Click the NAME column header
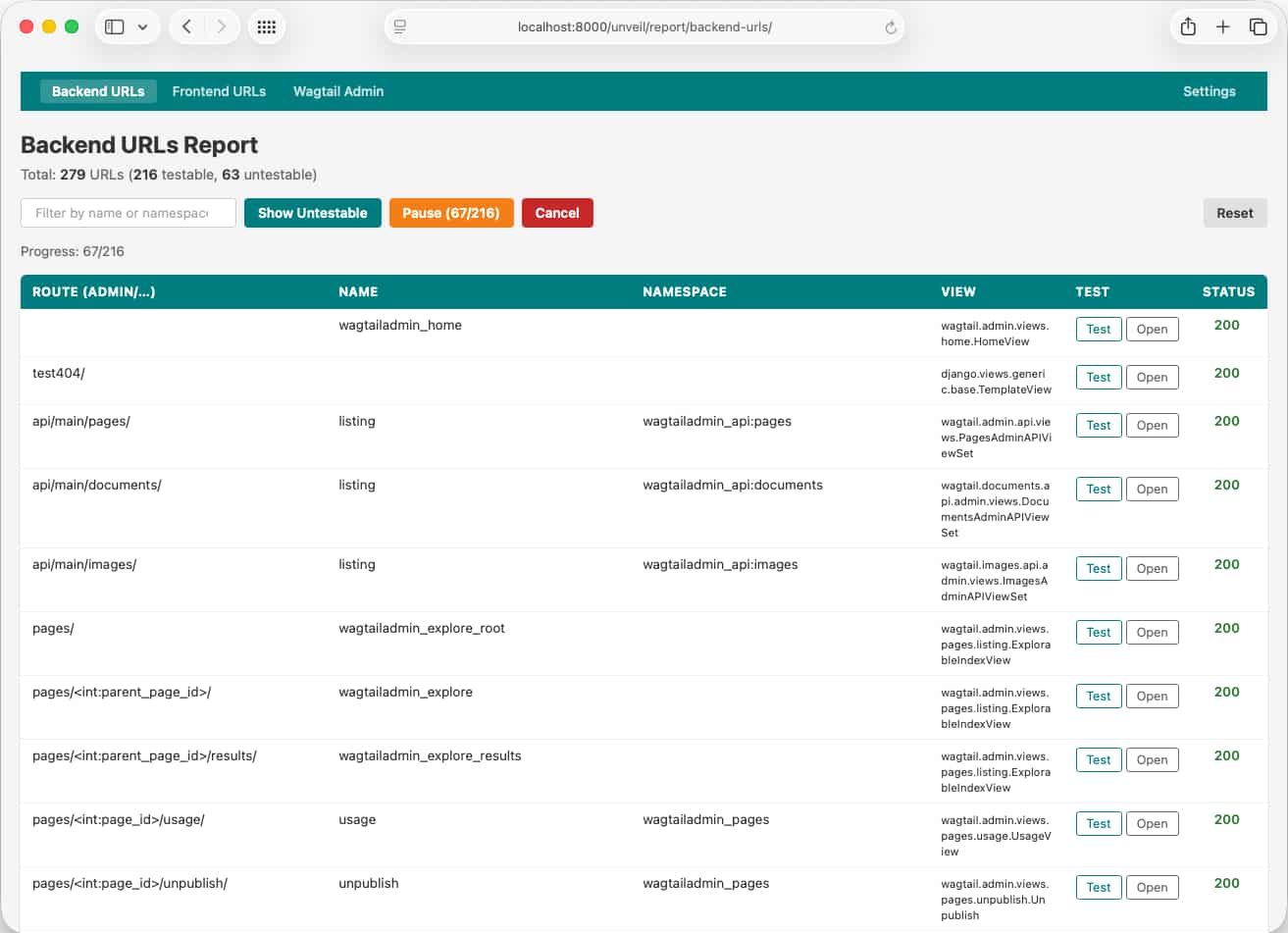This screenshot has height=933, width=1288. [358, 291]
